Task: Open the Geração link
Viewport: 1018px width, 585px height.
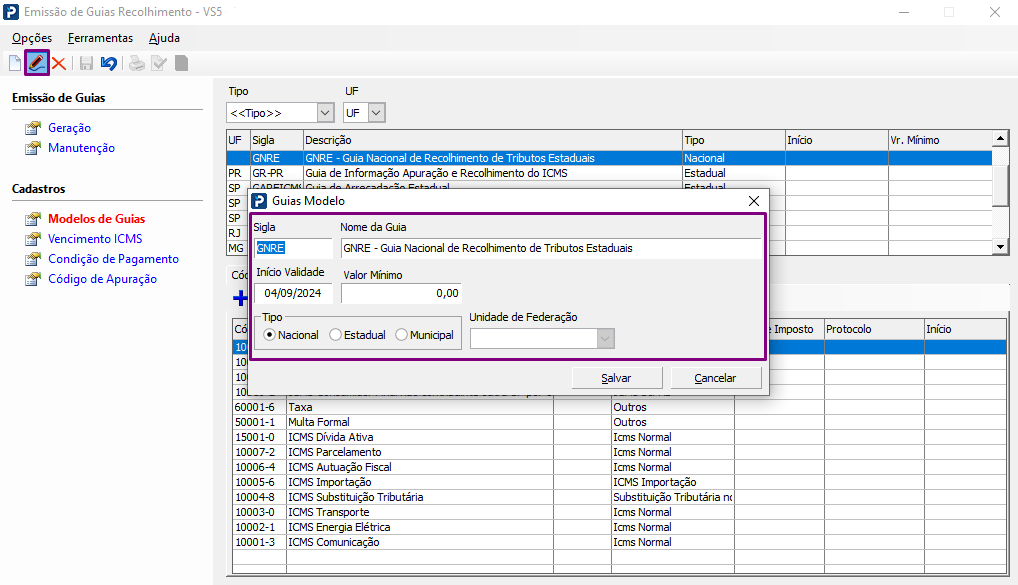Action: [69, 128]
